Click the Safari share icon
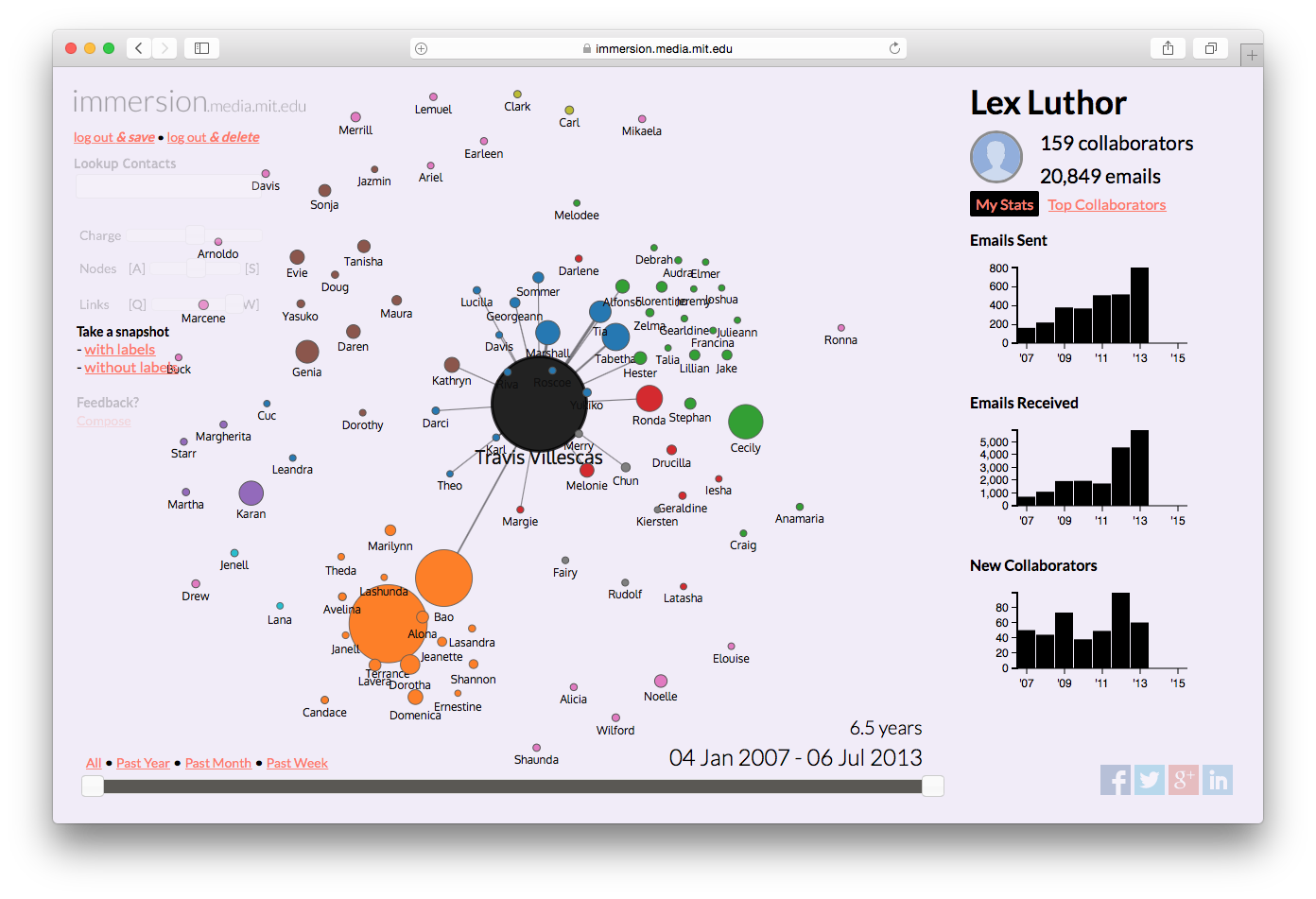Viewport: 1316px width, 899px height. click(1168, 48)
